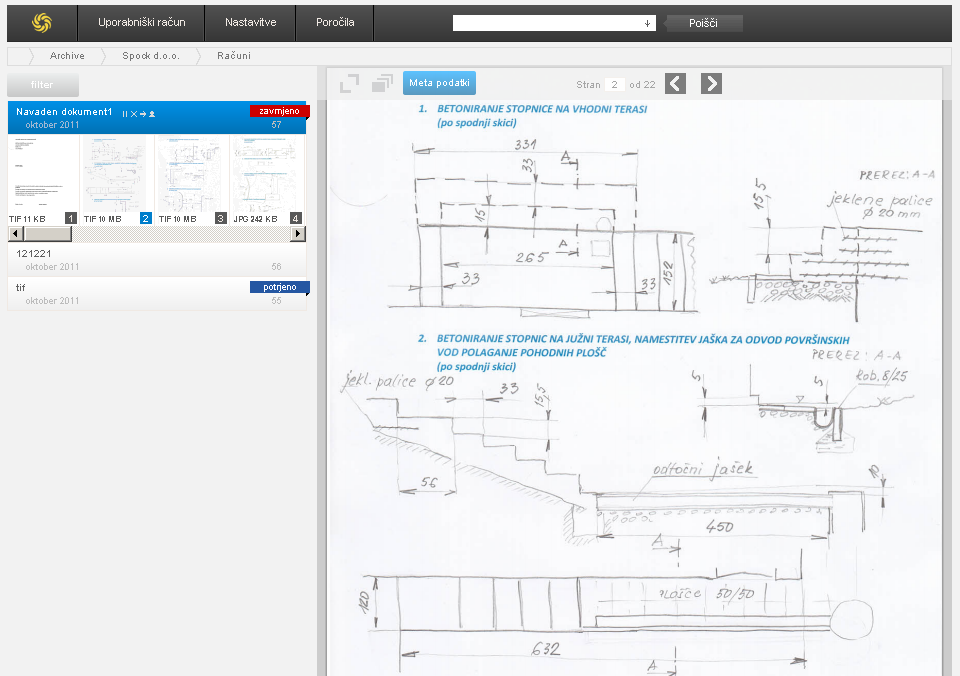Open the search dropdown arrow
This screenshot has width=960, height=676.
(x=647, y=23)
